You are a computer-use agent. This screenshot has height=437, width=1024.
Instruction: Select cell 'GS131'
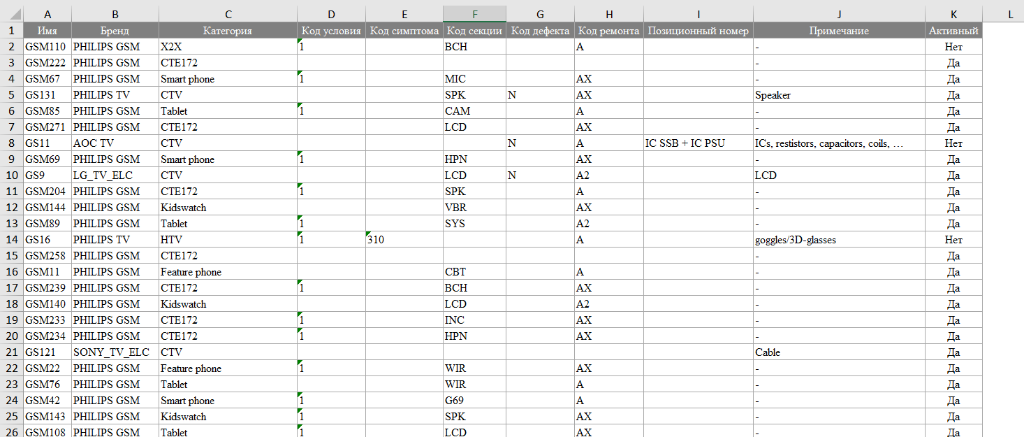tap(47, 95)
